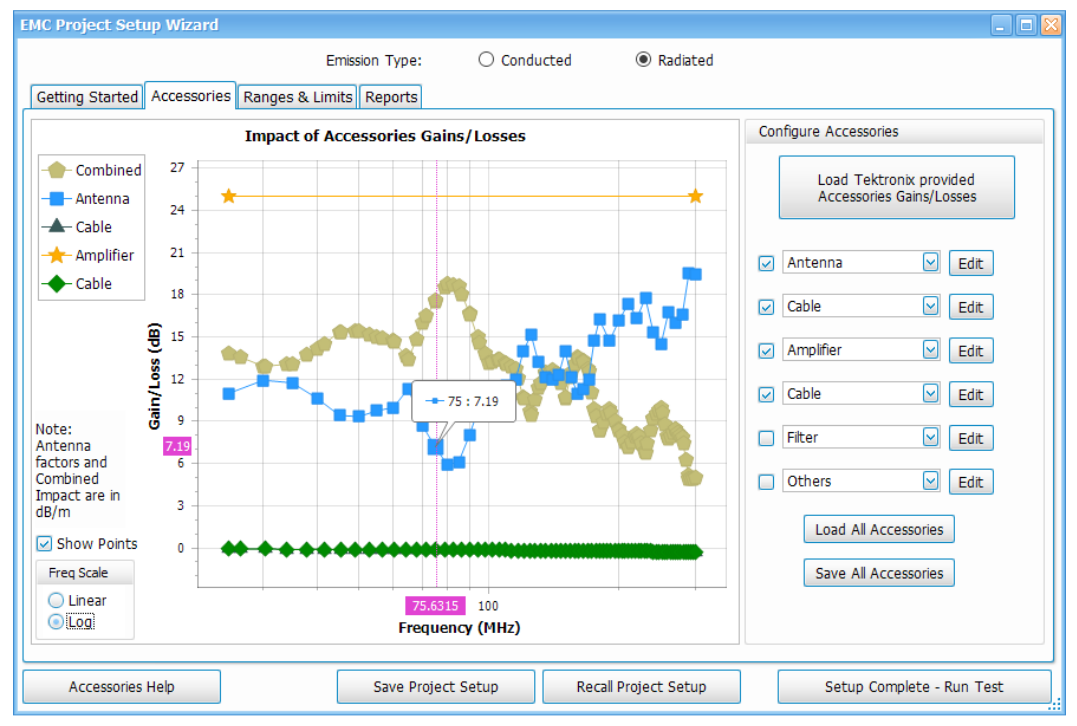
Task: Click the 75.6315 frequency marker label
Action: [434, 605]
